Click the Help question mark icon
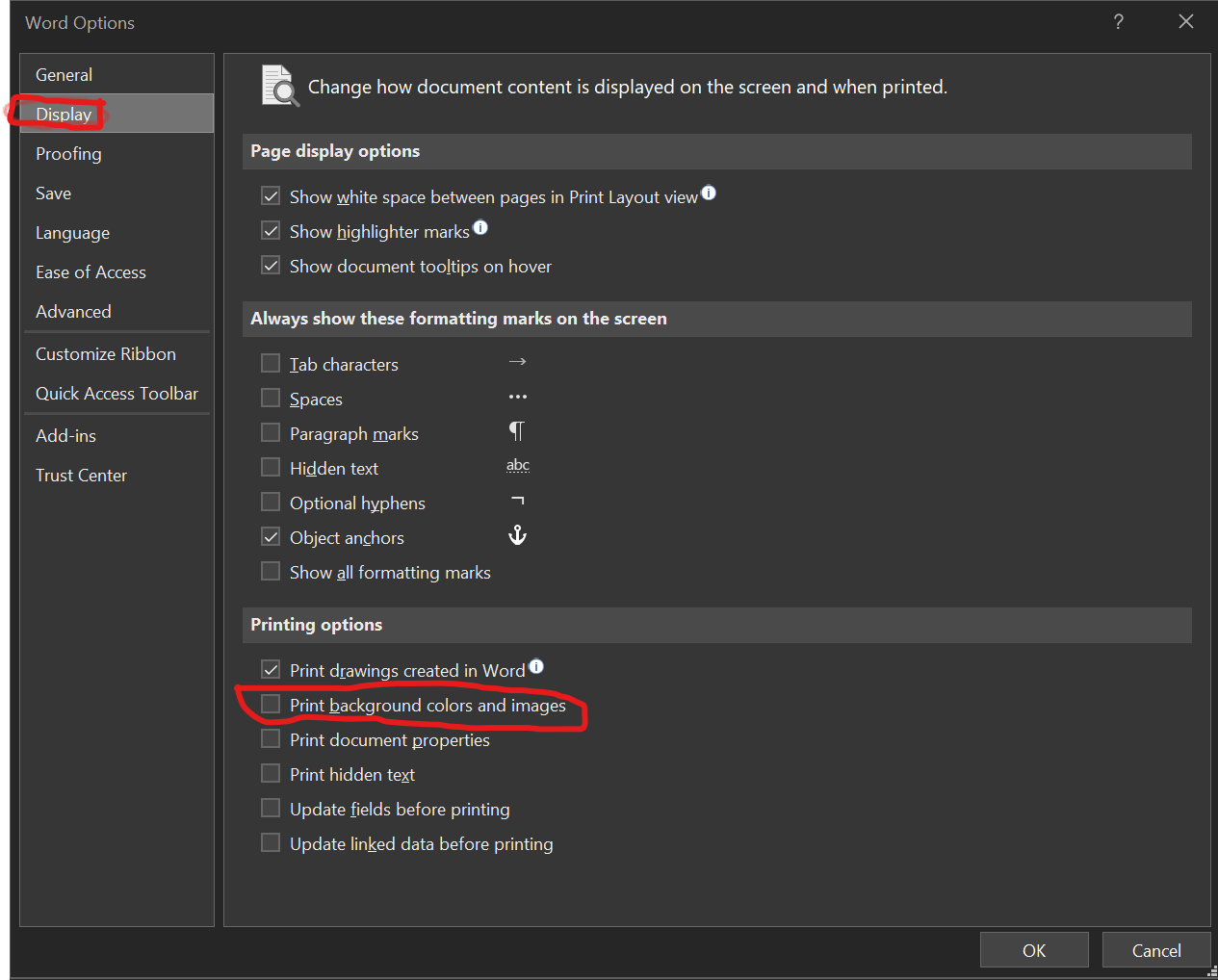Viewport: 1218px width, 980px height. (1118, 22)
